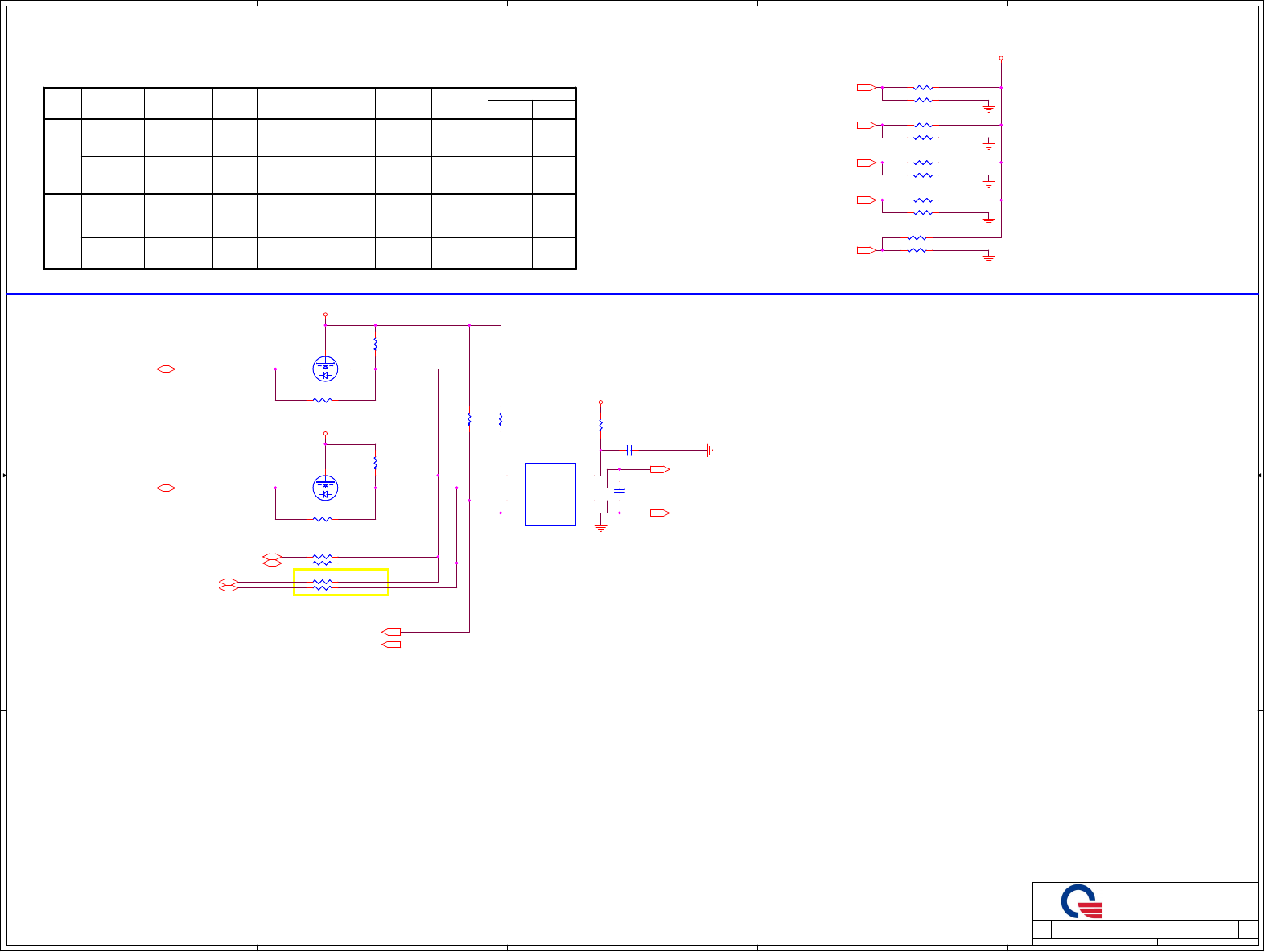
Task: Click the topmost port of the right resistor ladder
Action: [x=866, y=88]
